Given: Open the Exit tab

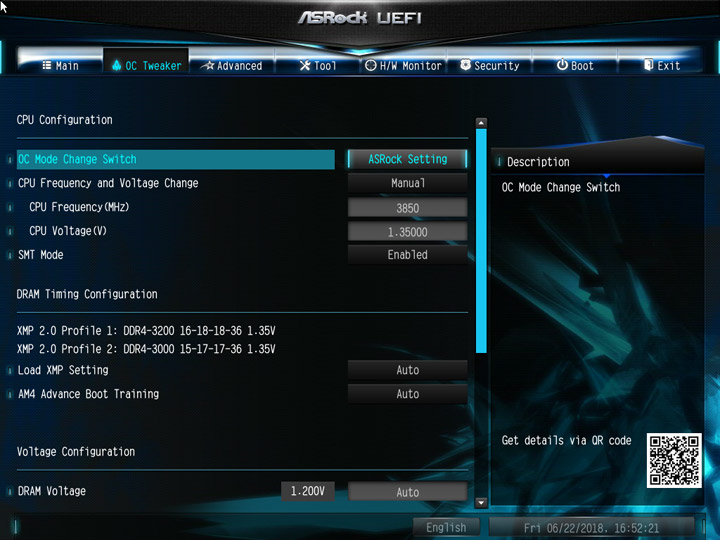Looking at the screenshot, I should [x=661, y=66].
